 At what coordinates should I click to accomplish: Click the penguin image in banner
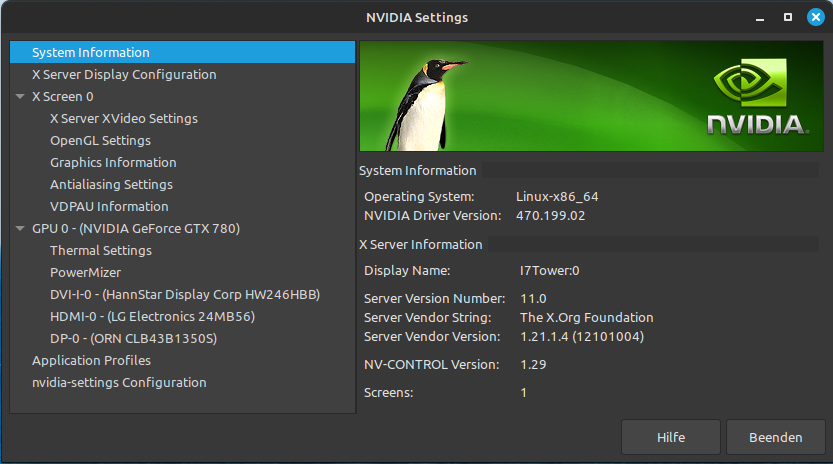tap(425, 105)
